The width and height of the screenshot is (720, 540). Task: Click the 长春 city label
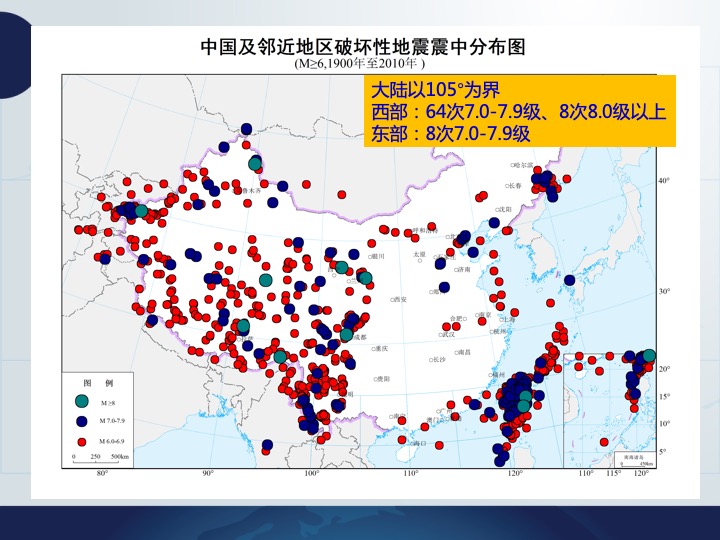click(513, 186)
